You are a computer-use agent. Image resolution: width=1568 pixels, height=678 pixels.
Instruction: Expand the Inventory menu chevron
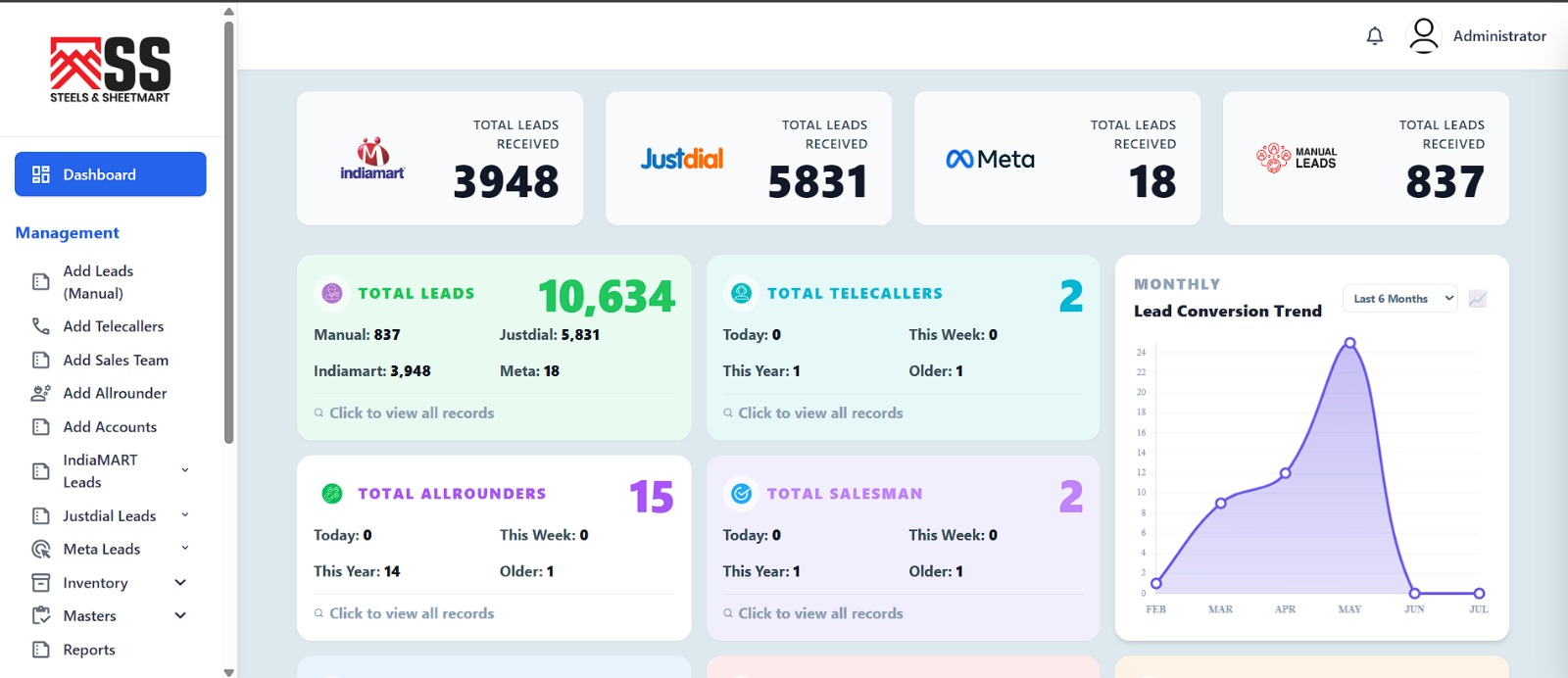tap(180, 582)
